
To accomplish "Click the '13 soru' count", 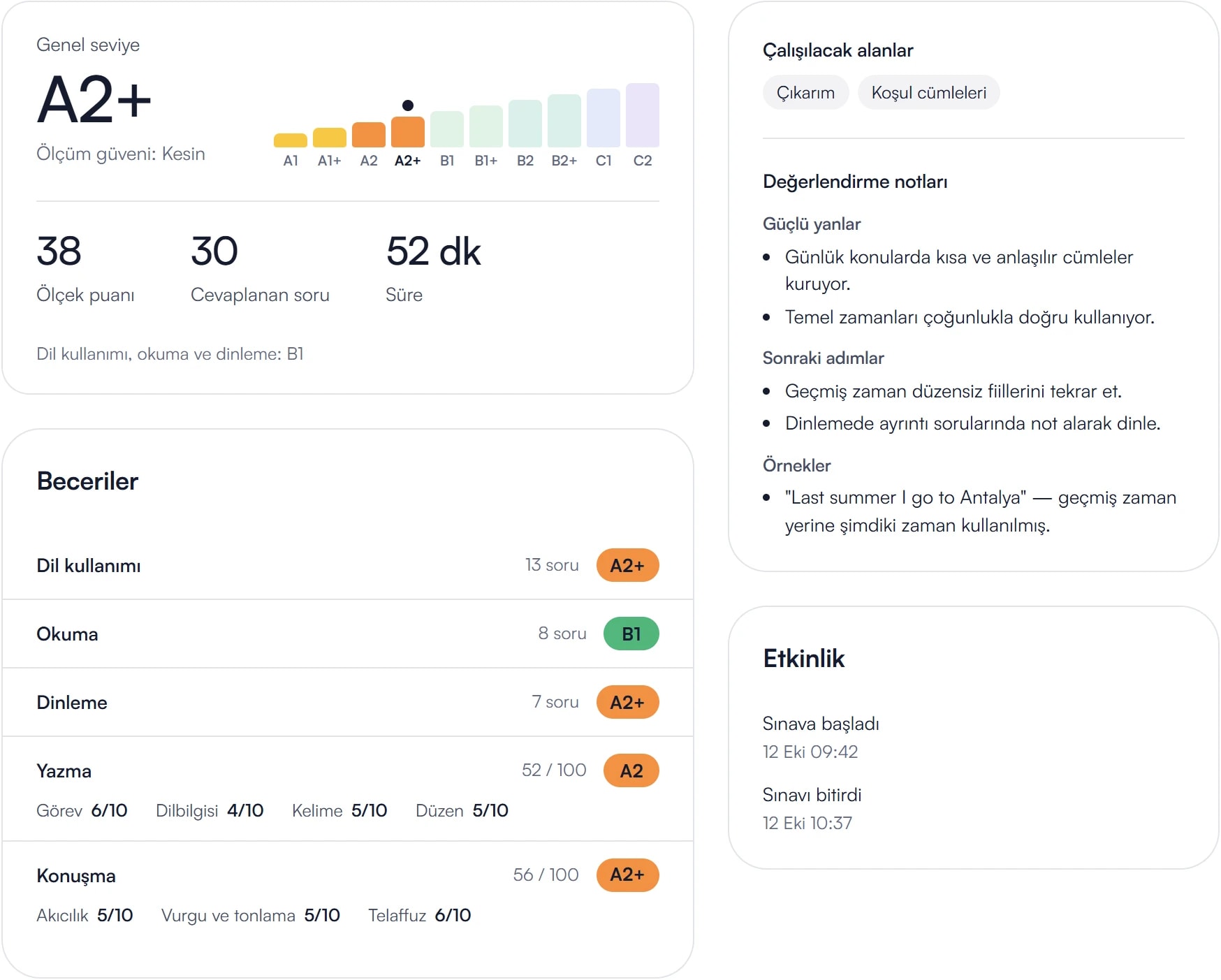I will point(552,565).
